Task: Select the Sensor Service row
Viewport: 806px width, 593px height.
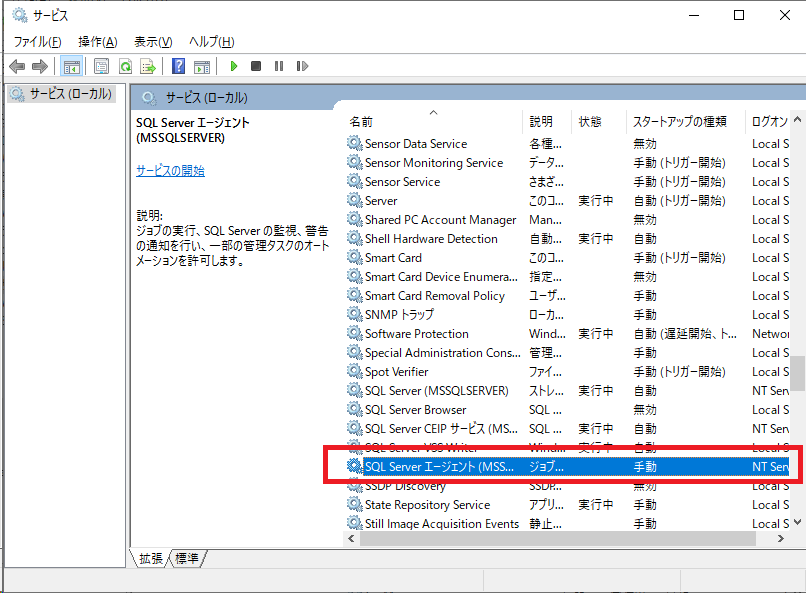Action: tap(567, 182)
